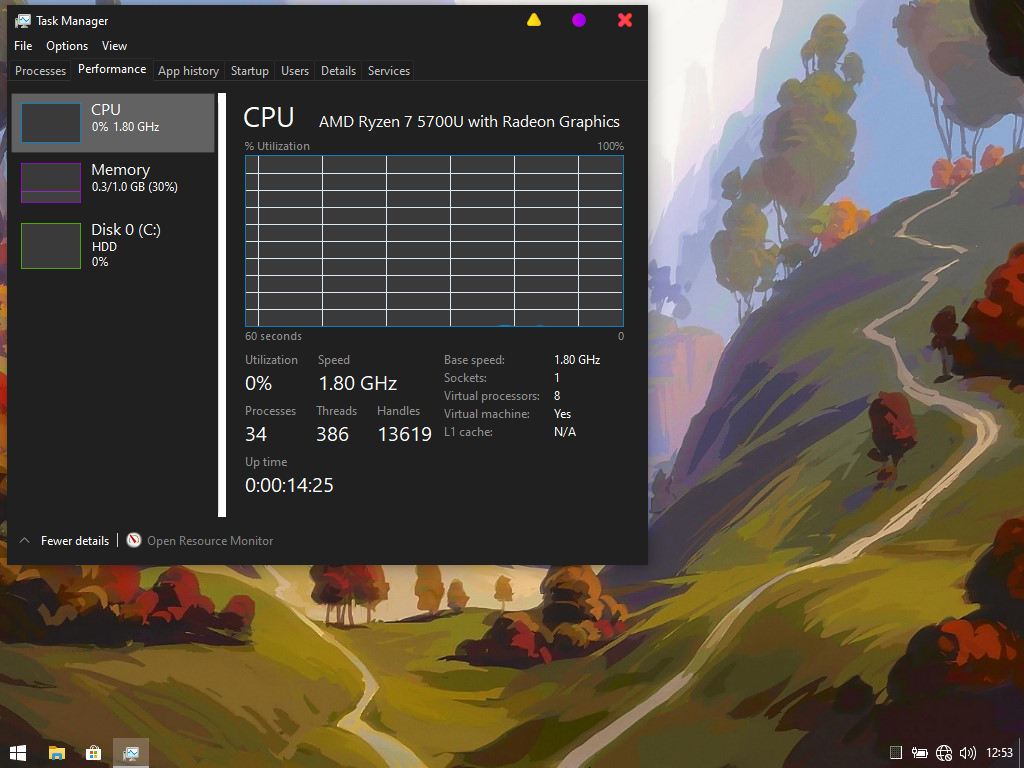Click the Disk 0 mini graph thumbnail
This screenshot has height=768, width=1024.
51,246
